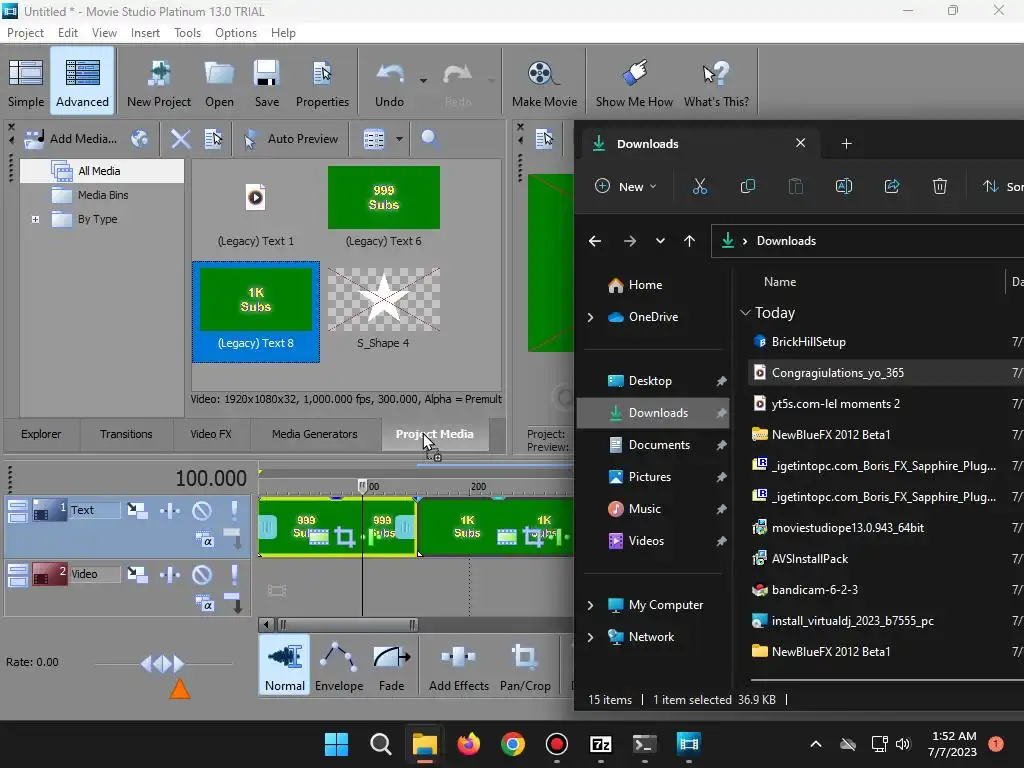Toggle Auto Preview in media panel

tap(291, 138)
